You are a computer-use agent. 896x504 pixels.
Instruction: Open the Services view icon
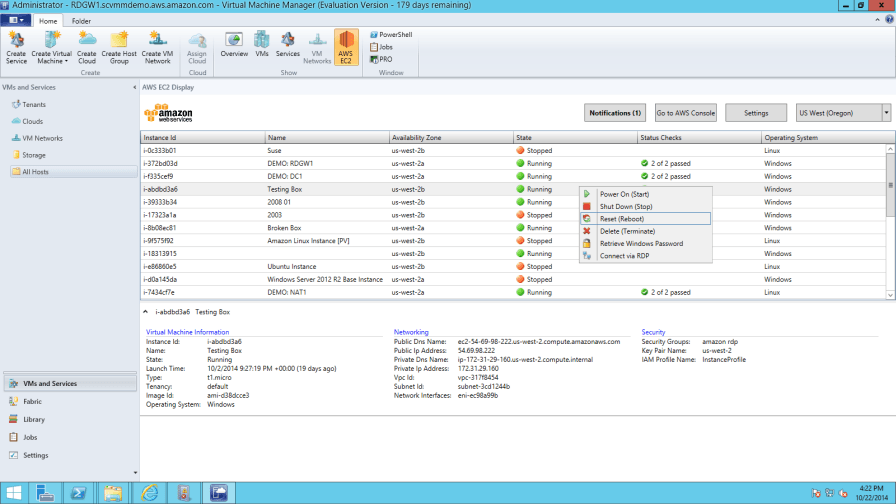(287, 45)
